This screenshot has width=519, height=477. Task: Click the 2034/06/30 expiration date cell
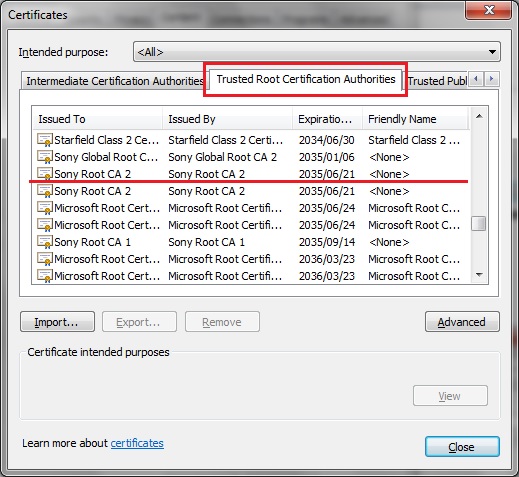[x=326, y=140]
